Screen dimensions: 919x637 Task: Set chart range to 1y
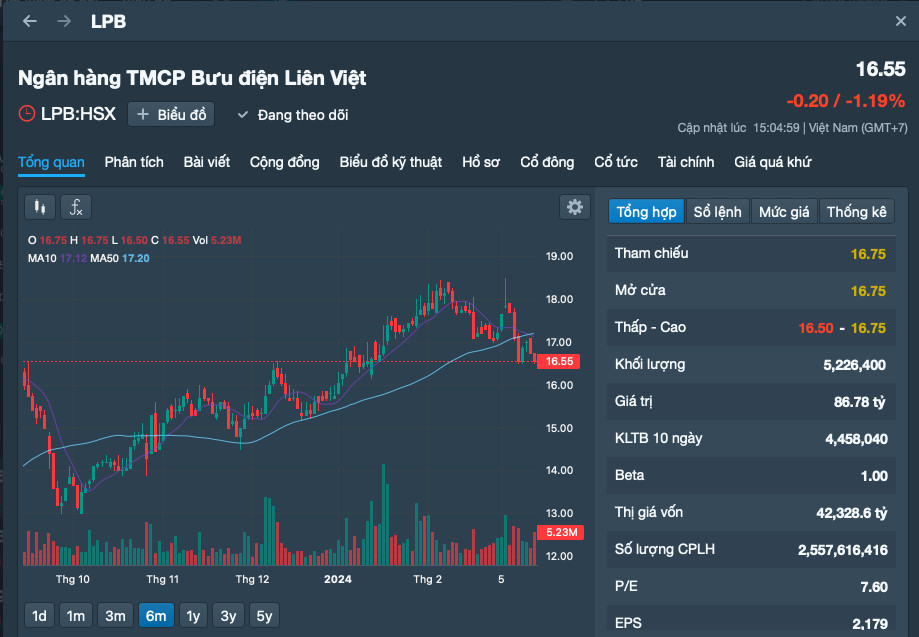click(x=193, y=616)
